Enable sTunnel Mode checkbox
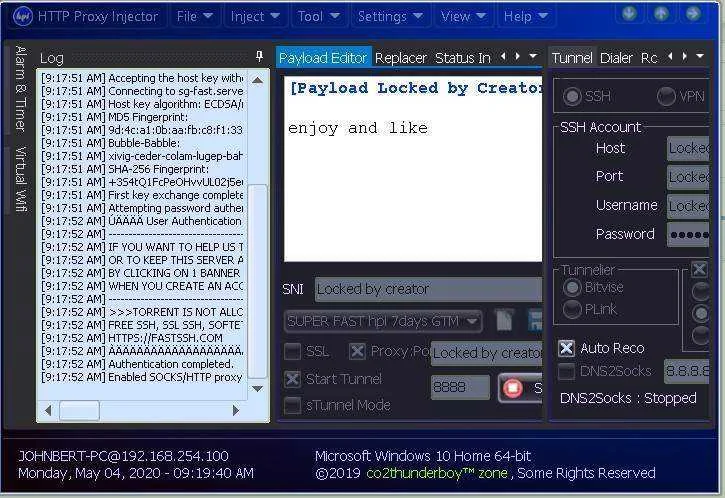The width and height of the screenshot is (725, 498). coord(292,405)
